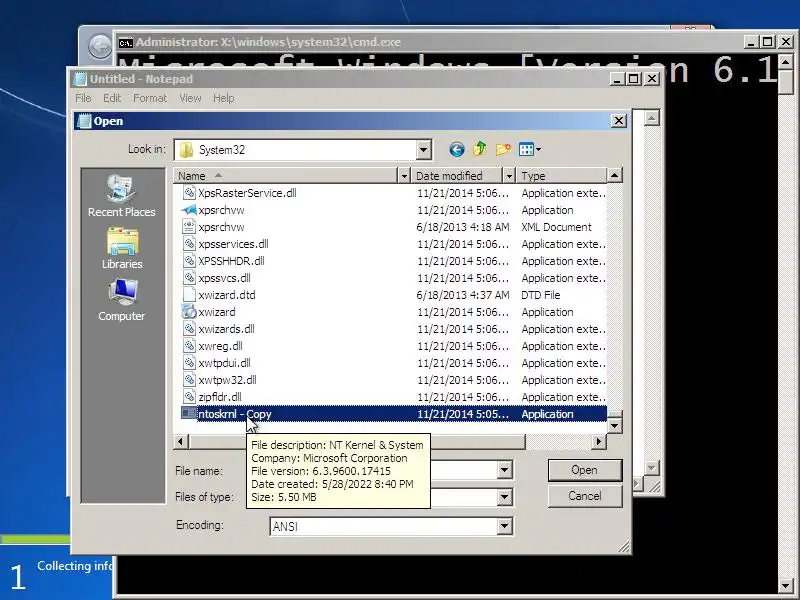Open the Notepad Help menu
This screenshot has height=600, width=800.
tap(223, 98)
